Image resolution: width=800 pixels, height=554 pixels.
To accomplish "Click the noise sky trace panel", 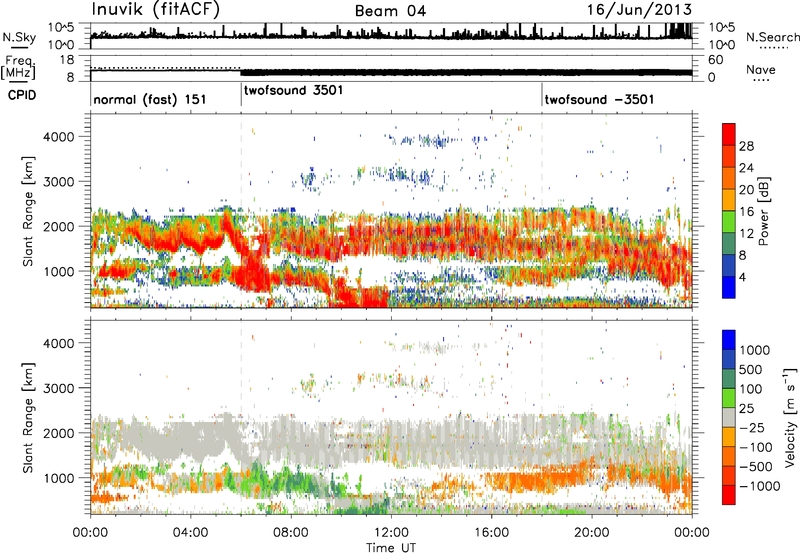I will [391, 36].
